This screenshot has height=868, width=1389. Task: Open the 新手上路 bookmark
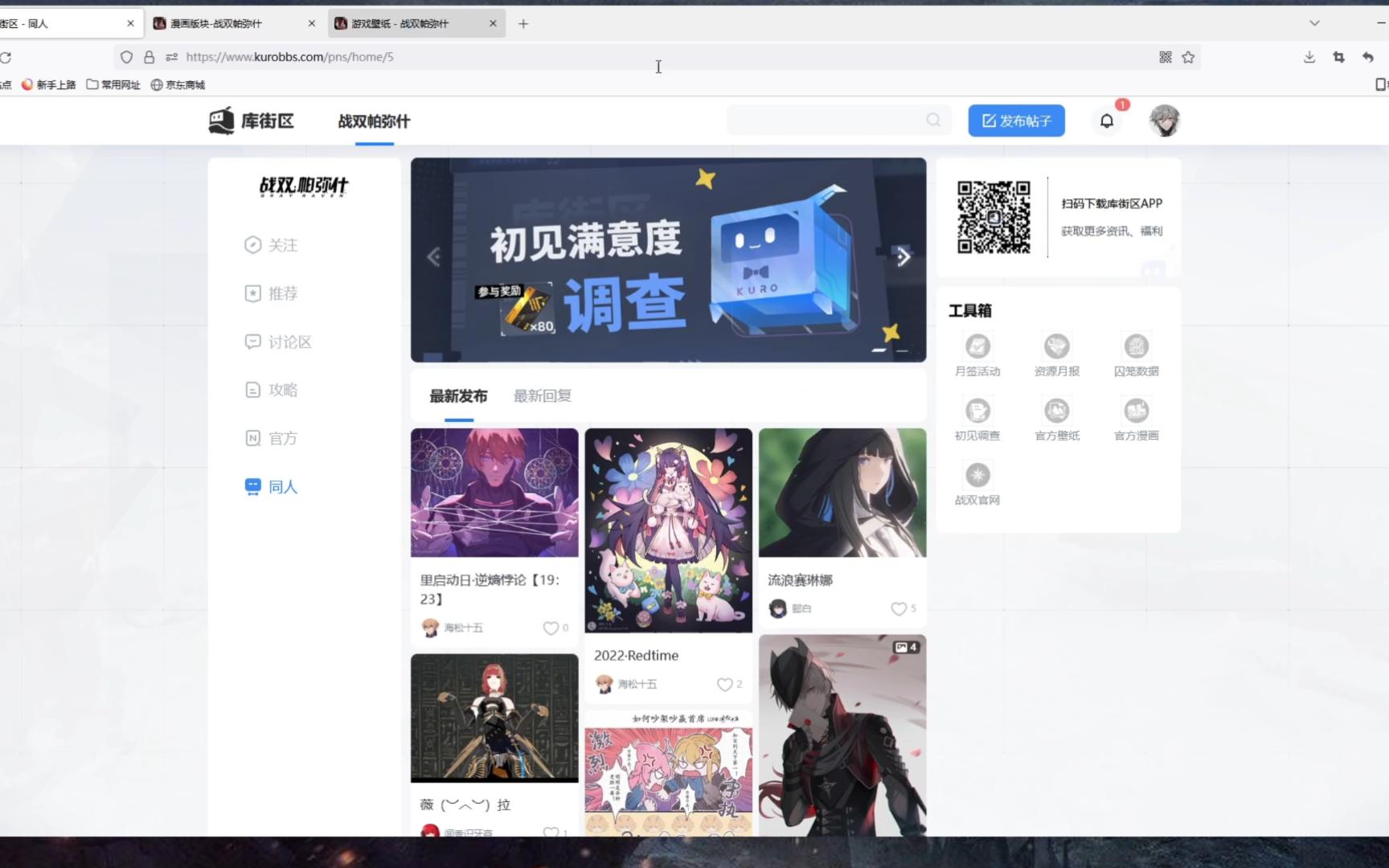click(x=48, y=84)
